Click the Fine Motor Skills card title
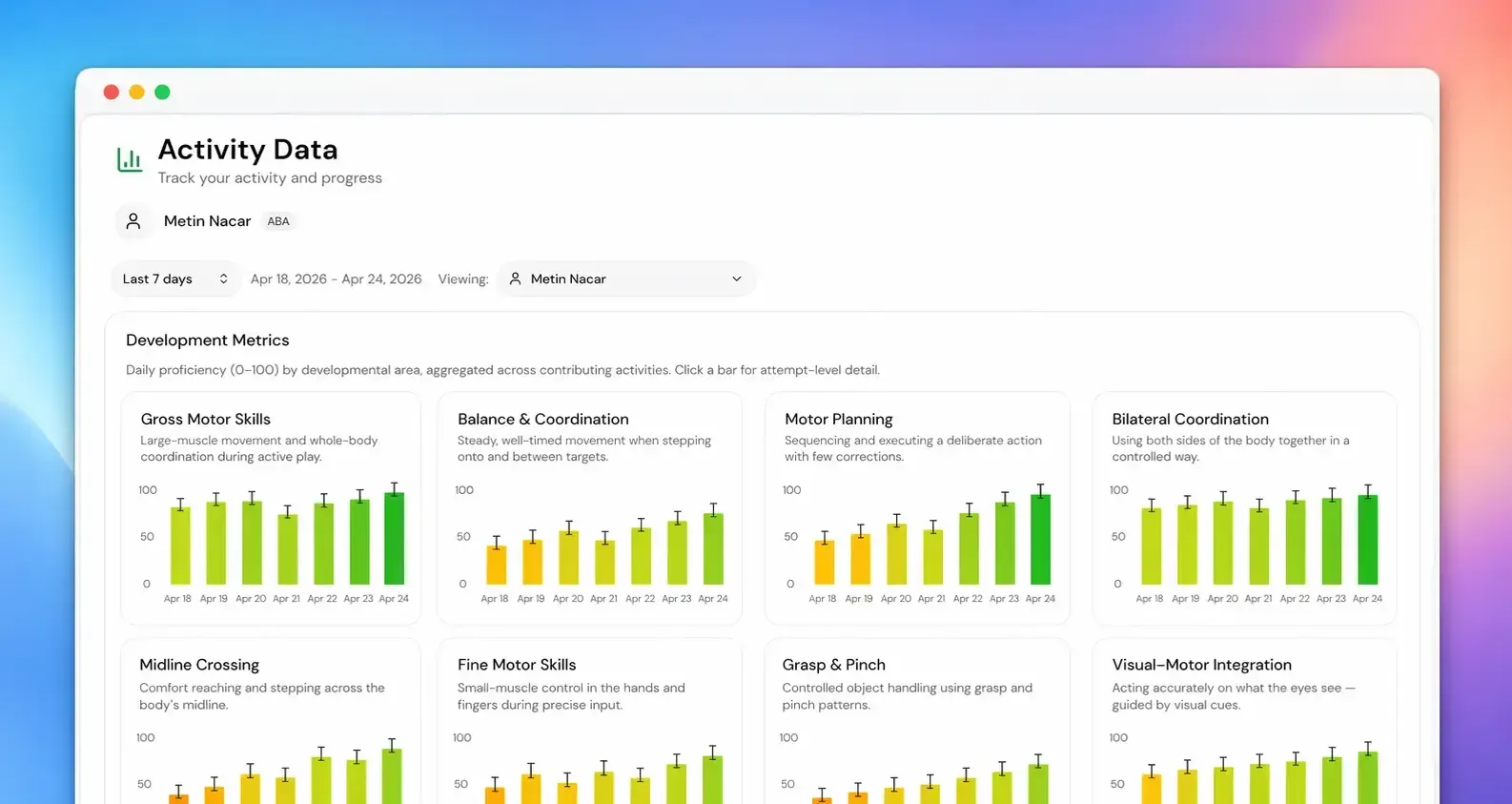Image resolution: width=1512 pixels, height=804 pixels. [x=517, y=665]
